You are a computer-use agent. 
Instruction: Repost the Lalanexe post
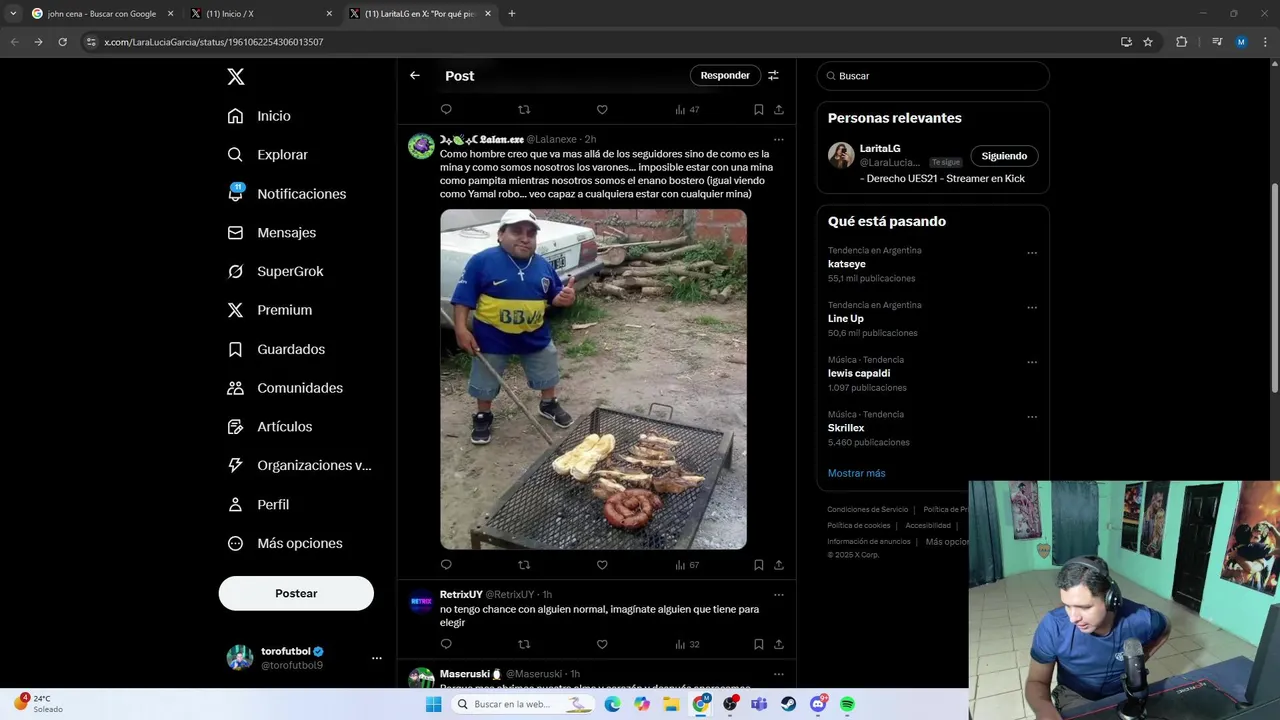524,565
